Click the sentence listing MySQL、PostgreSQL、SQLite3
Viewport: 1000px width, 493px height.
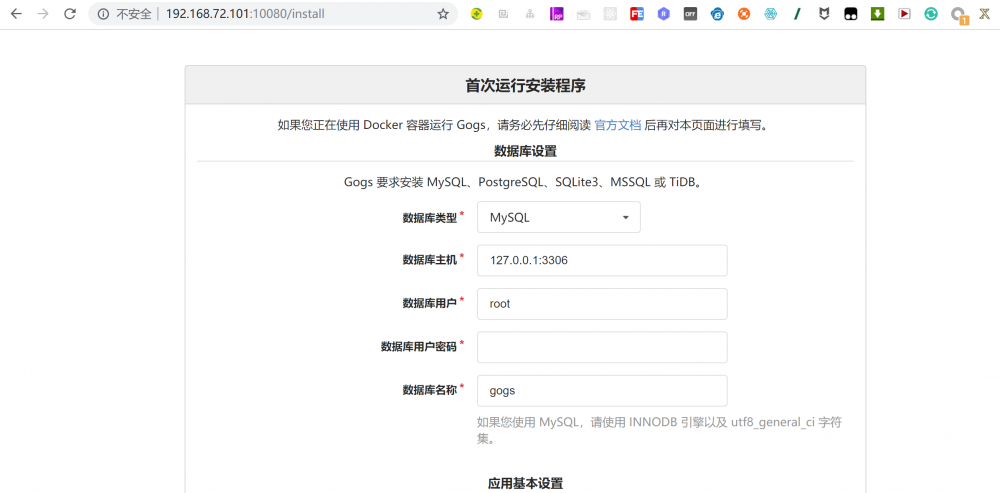pos(526,182)
